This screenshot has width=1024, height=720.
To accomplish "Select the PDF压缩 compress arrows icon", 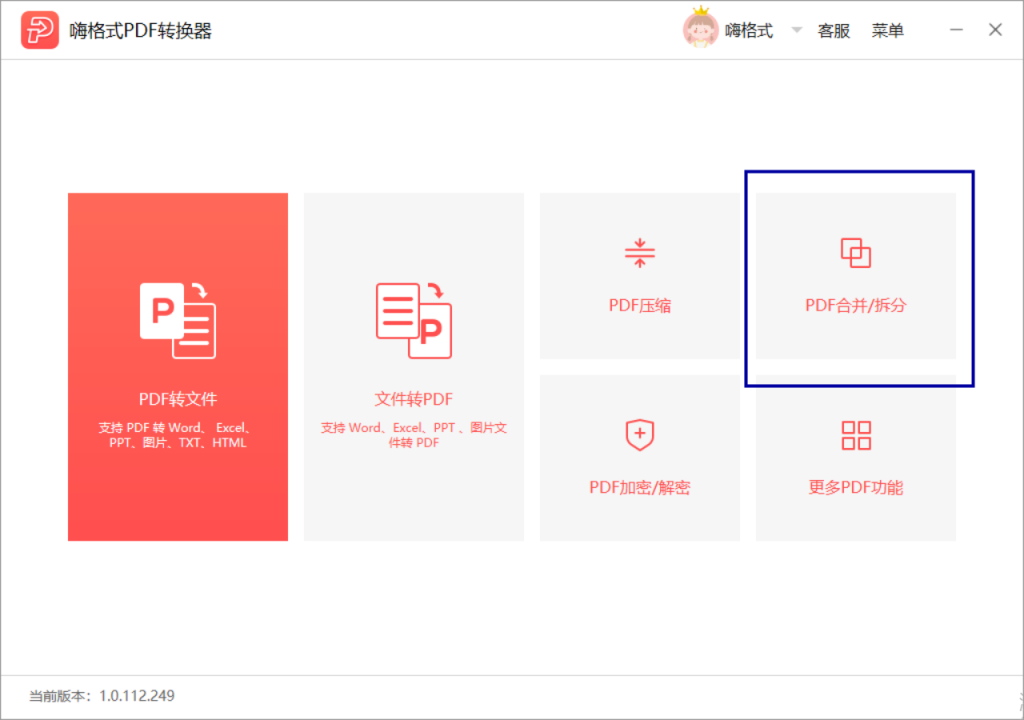I will [640, 253].
